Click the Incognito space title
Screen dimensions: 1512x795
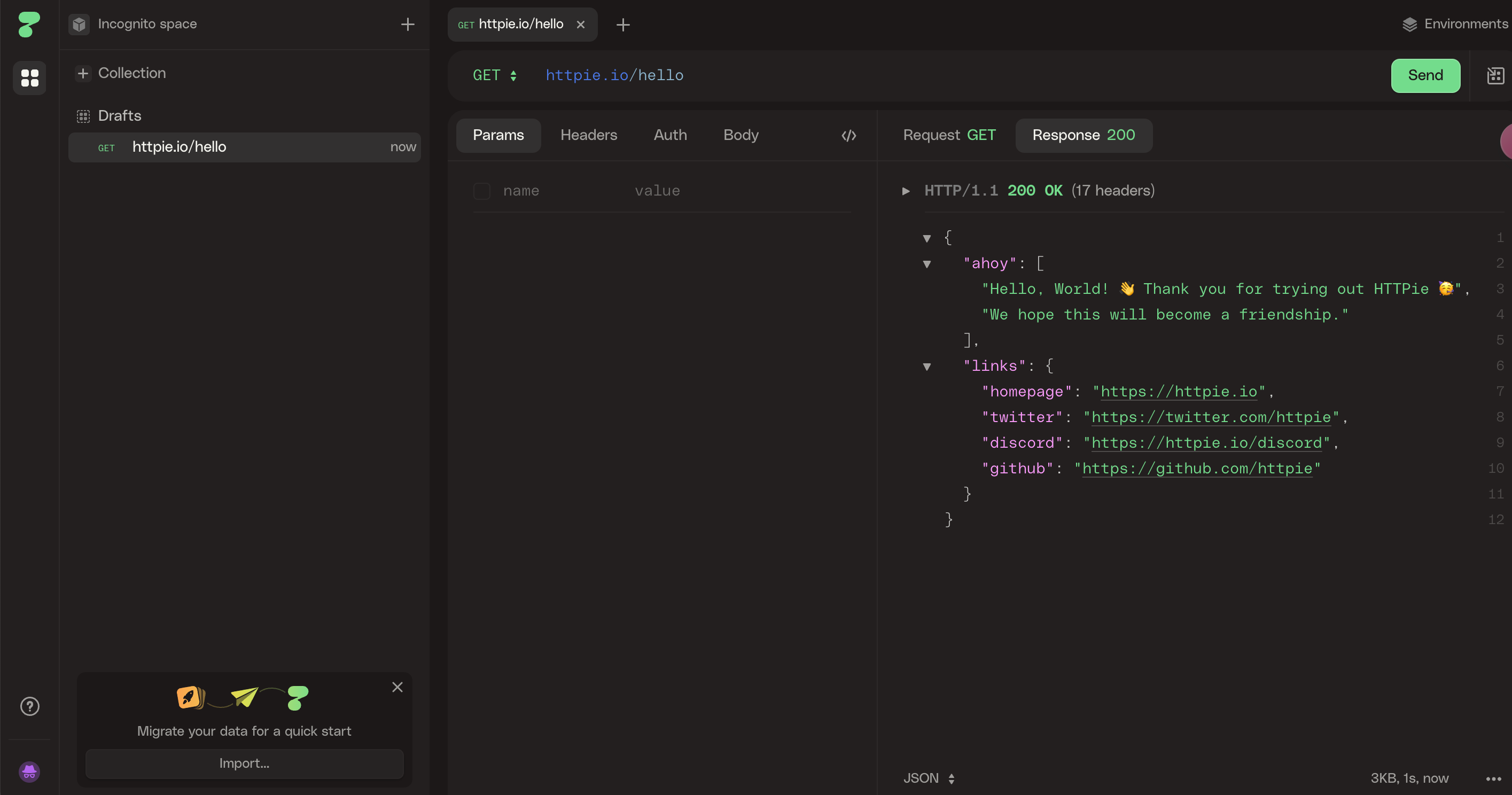pyautogui.click(x=147, y=24)
